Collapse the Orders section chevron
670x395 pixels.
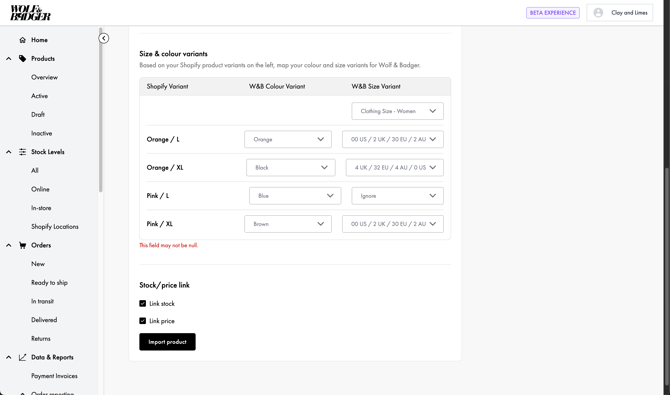(x=9, y=245)
